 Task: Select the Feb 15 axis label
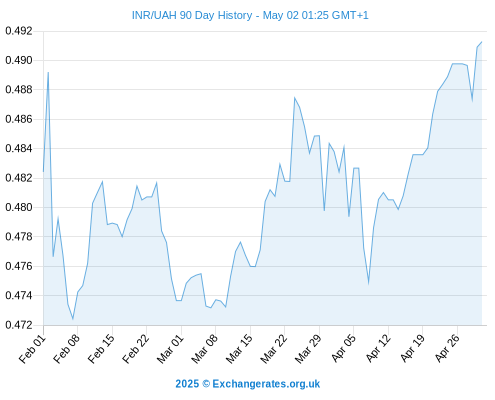click(101, 349)
